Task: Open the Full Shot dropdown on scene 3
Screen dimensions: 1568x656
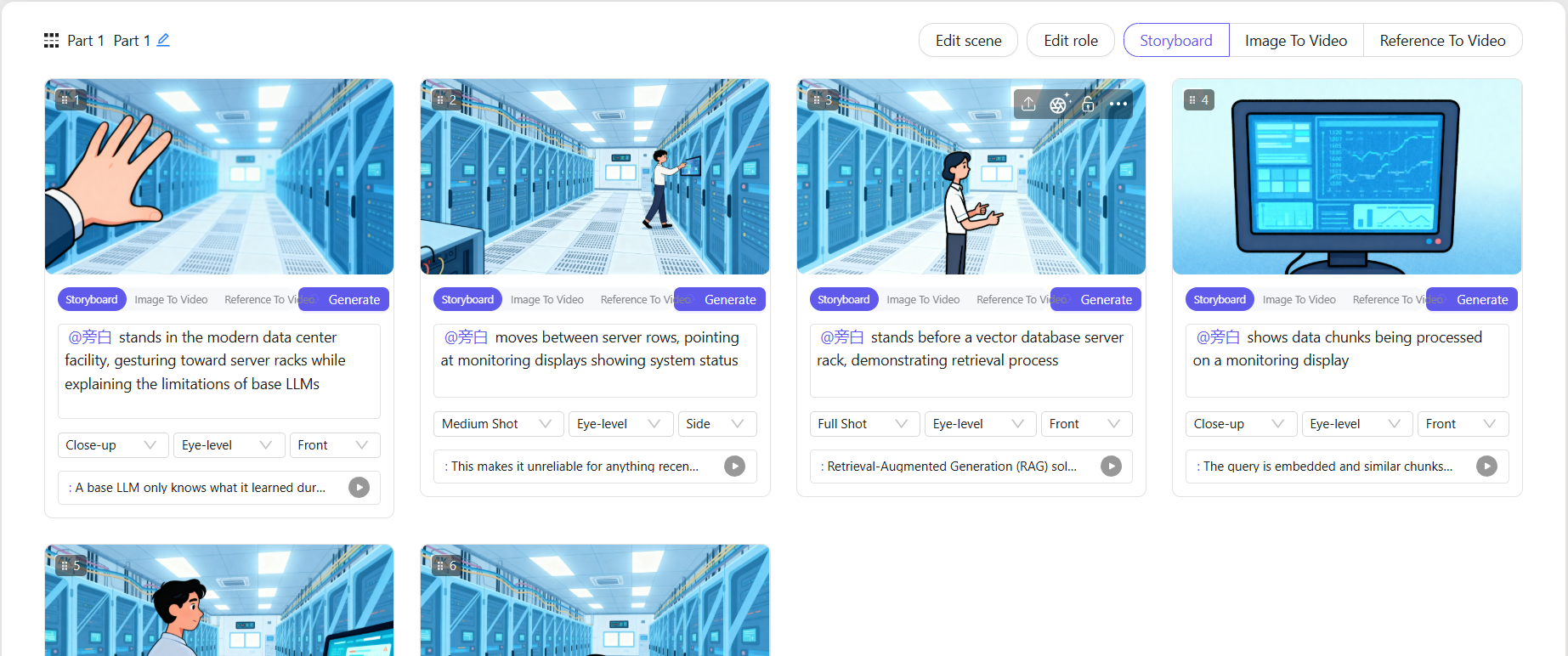Action: click(864, 424)
